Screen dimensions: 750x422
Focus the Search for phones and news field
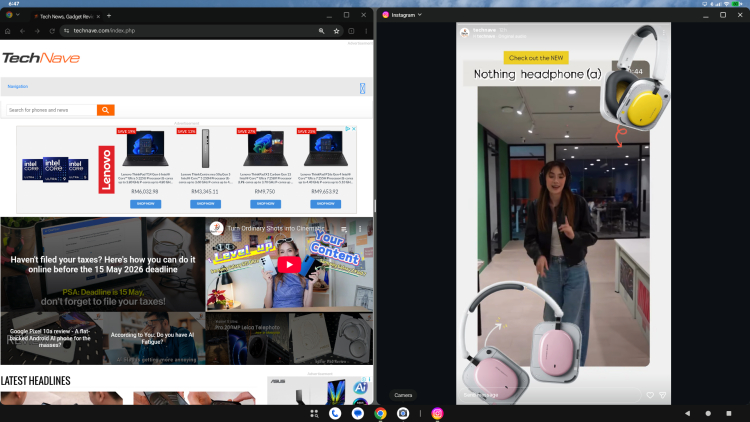(52, 110)
